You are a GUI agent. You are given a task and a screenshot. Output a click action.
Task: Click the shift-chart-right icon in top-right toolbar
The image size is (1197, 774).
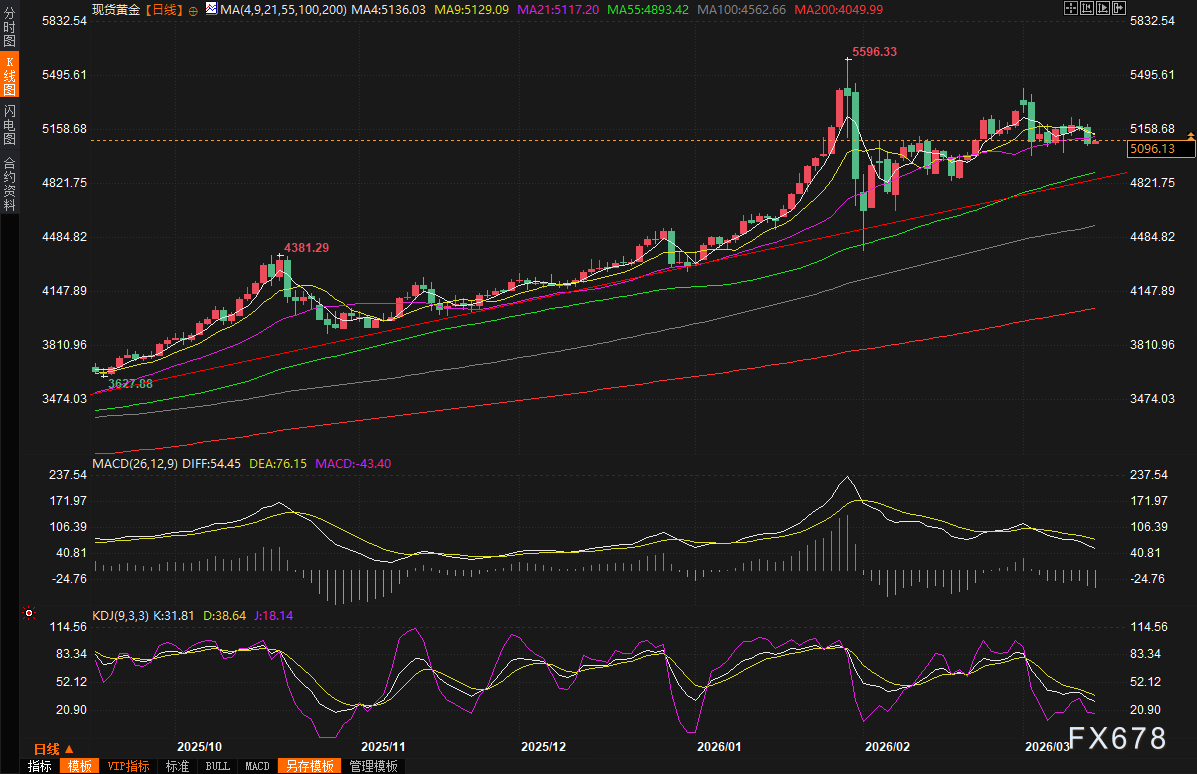point(1118,8)
